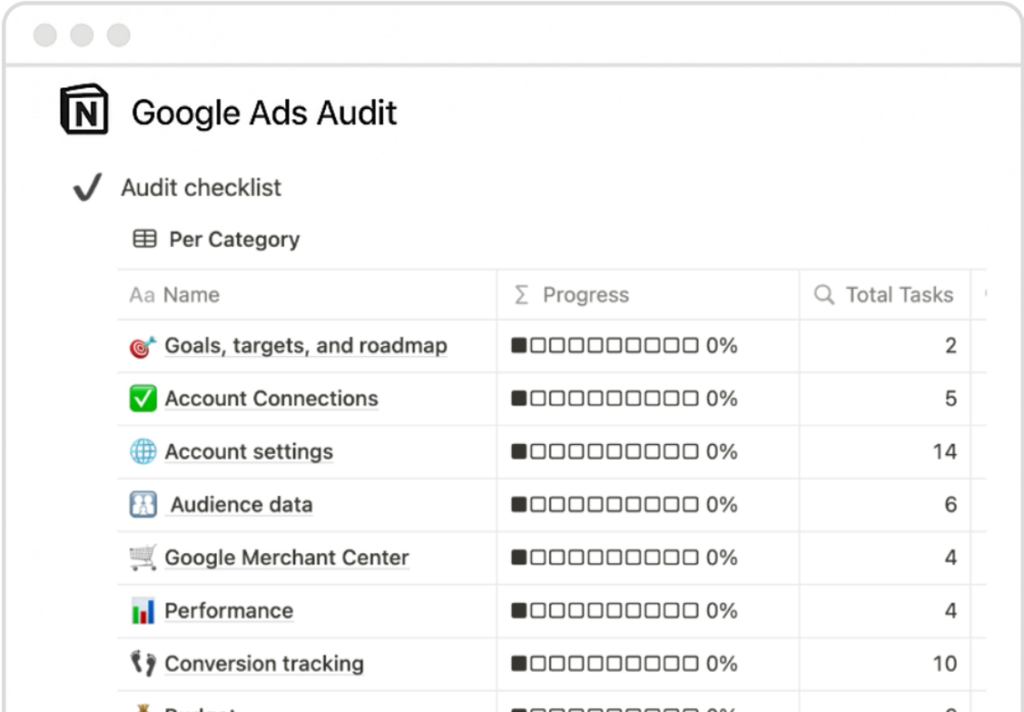
Task: Click the Audit checklist checkmark icon
Action: click(x=88, y=188)
